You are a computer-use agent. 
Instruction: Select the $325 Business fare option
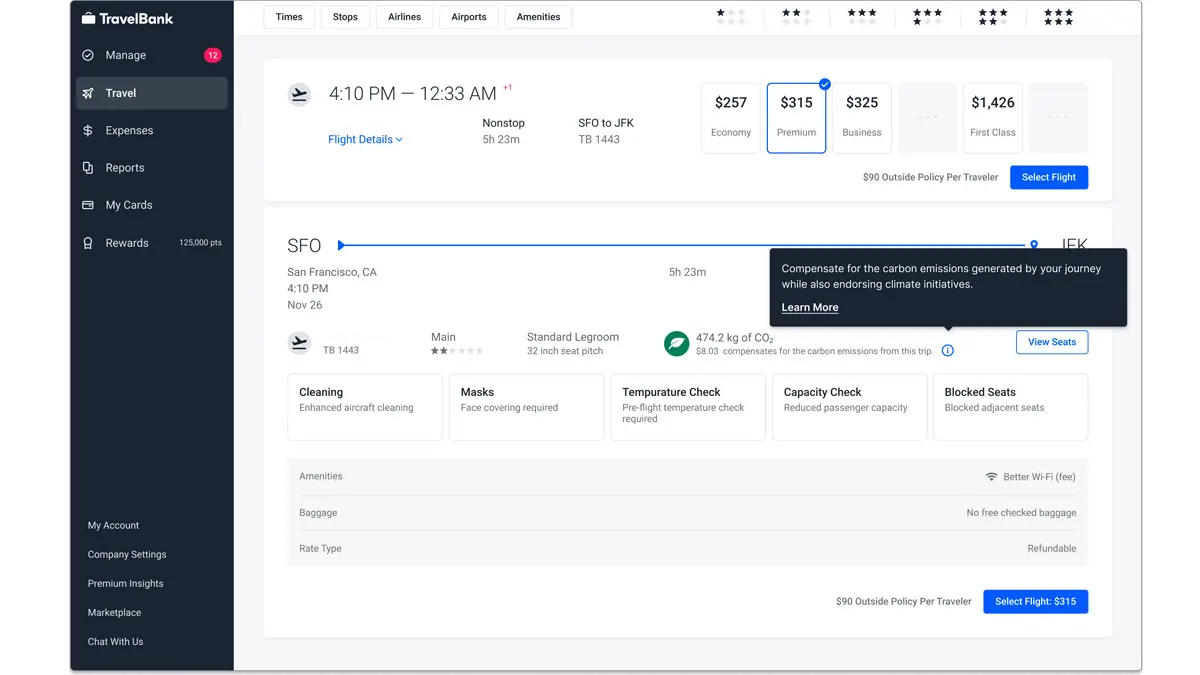(861, 117)
